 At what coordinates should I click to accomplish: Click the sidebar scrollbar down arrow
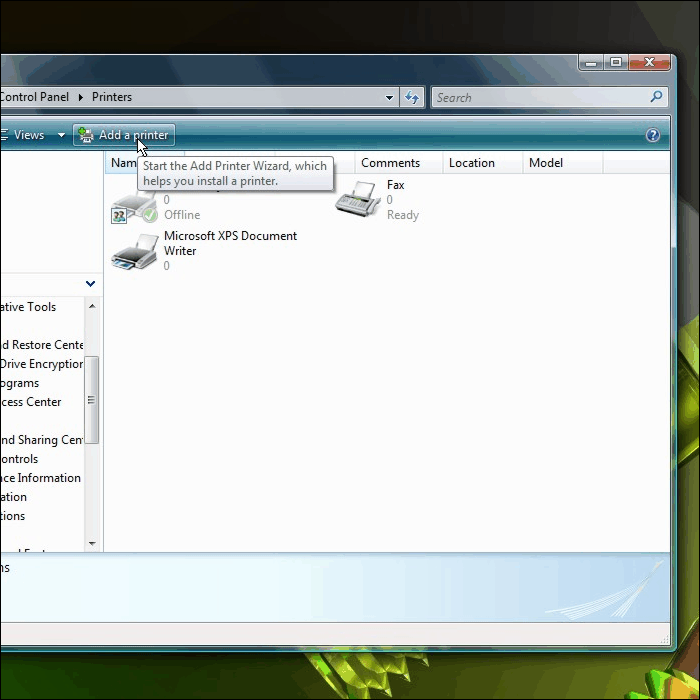tap(92, 544)
